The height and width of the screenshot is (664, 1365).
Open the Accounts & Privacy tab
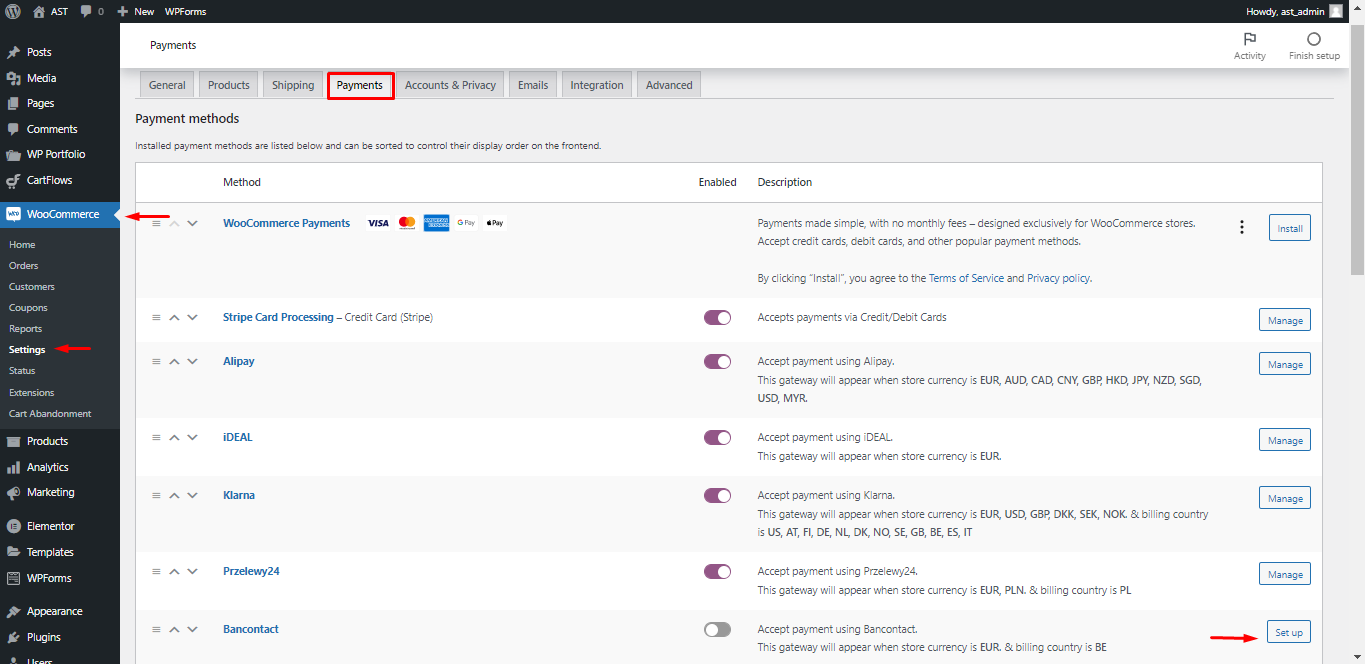(x=450, y=85)
